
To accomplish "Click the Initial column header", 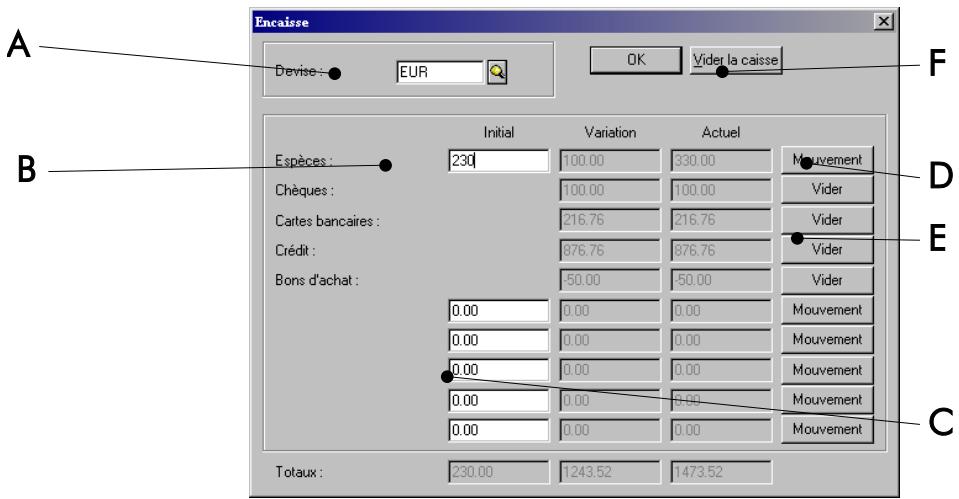I will (498, 132).
